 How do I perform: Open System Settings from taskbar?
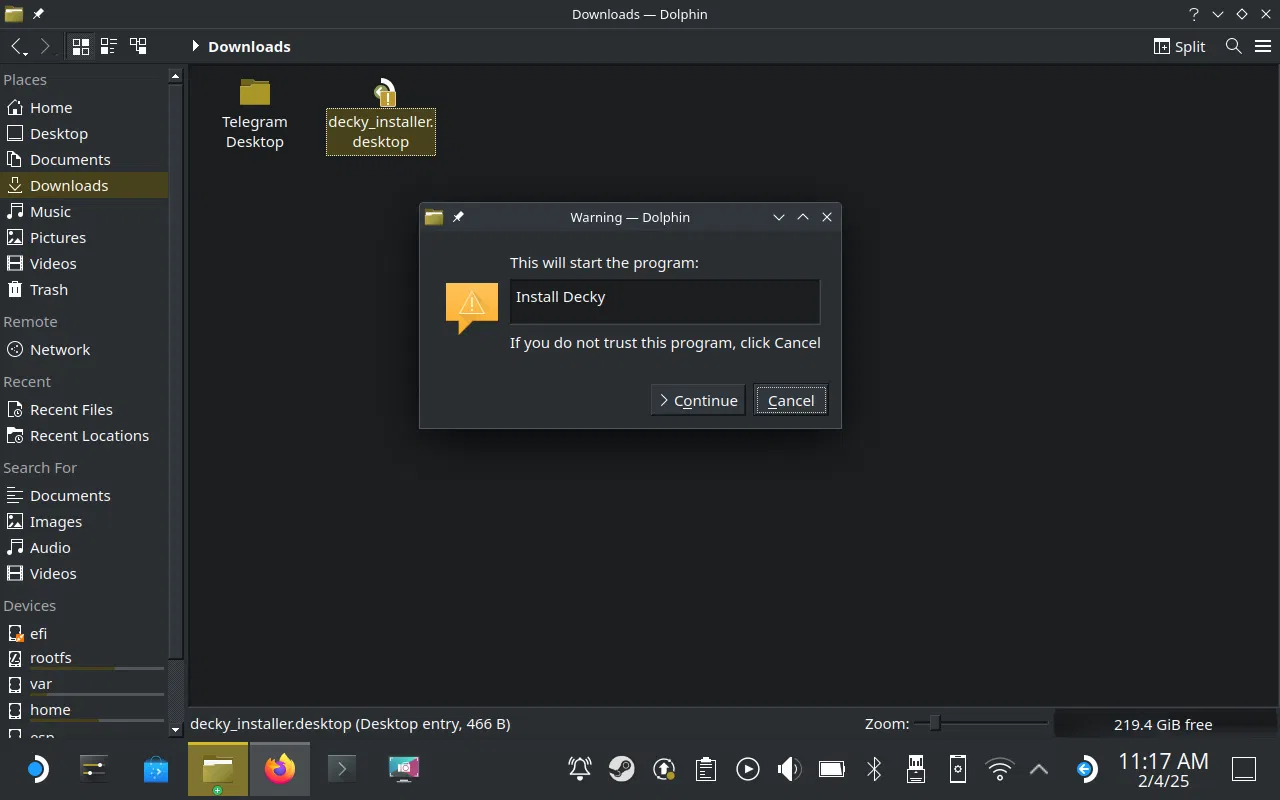[x=93, y=769]
